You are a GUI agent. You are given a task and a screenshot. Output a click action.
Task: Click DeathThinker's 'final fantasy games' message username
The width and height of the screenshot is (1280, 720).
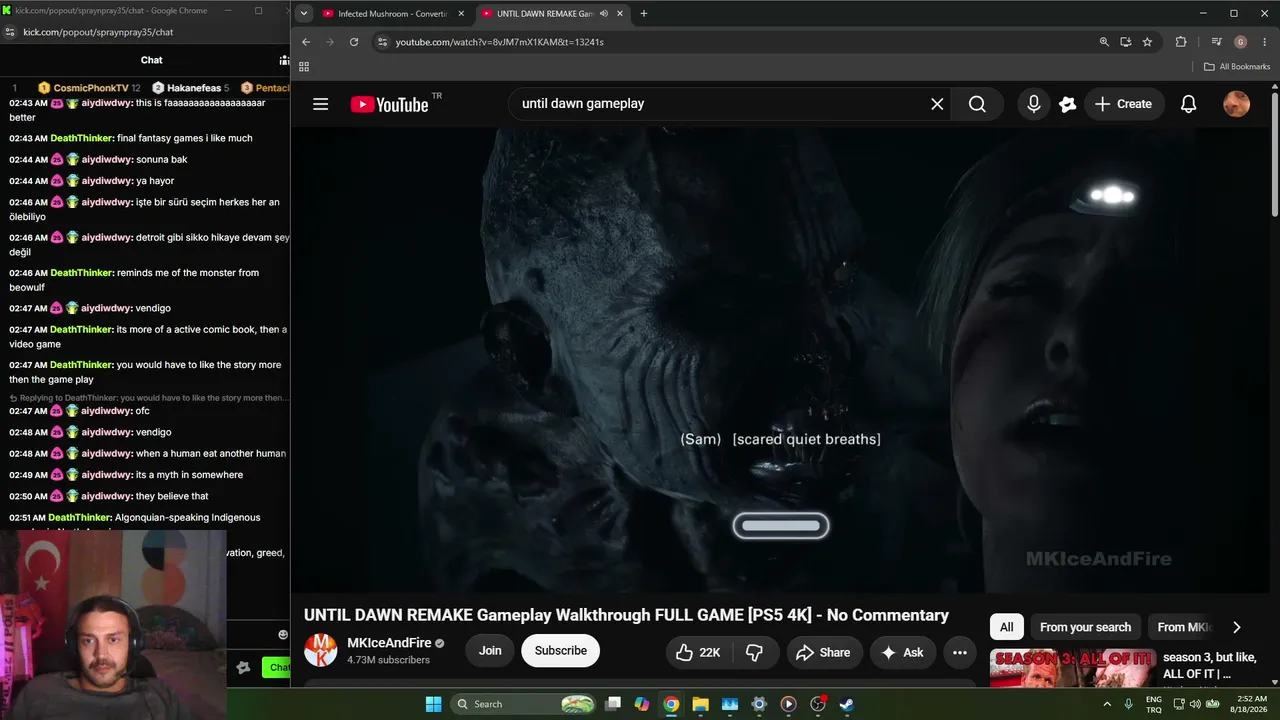[x=82, y=138]
